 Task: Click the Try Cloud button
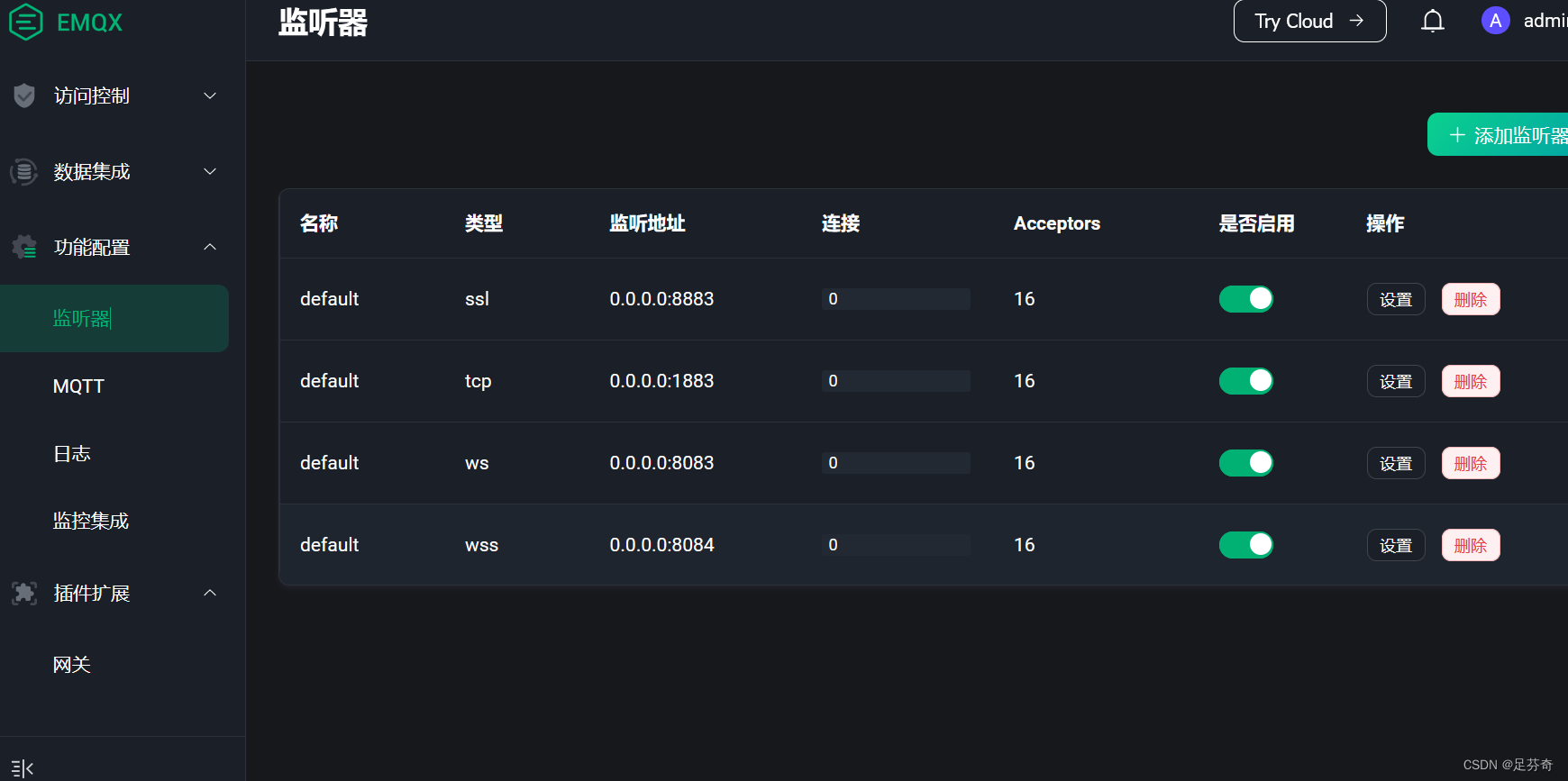click(1309, 21)
